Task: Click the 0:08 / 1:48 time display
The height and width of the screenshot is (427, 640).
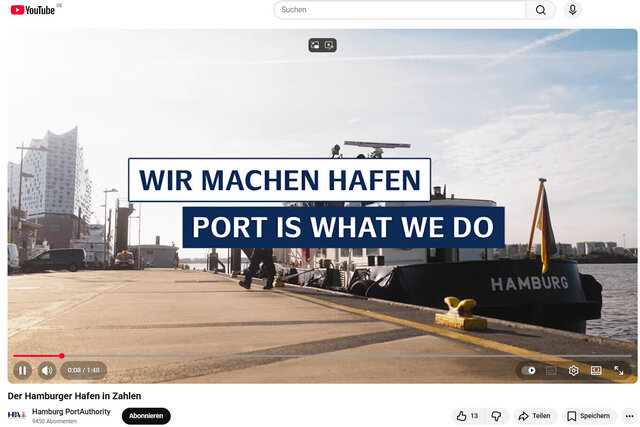Action: [84, 370]
